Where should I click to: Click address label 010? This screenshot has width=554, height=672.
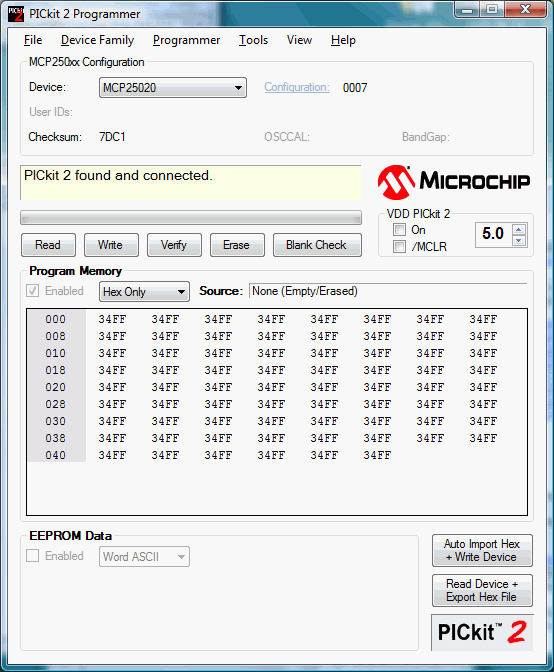(56, 353)
